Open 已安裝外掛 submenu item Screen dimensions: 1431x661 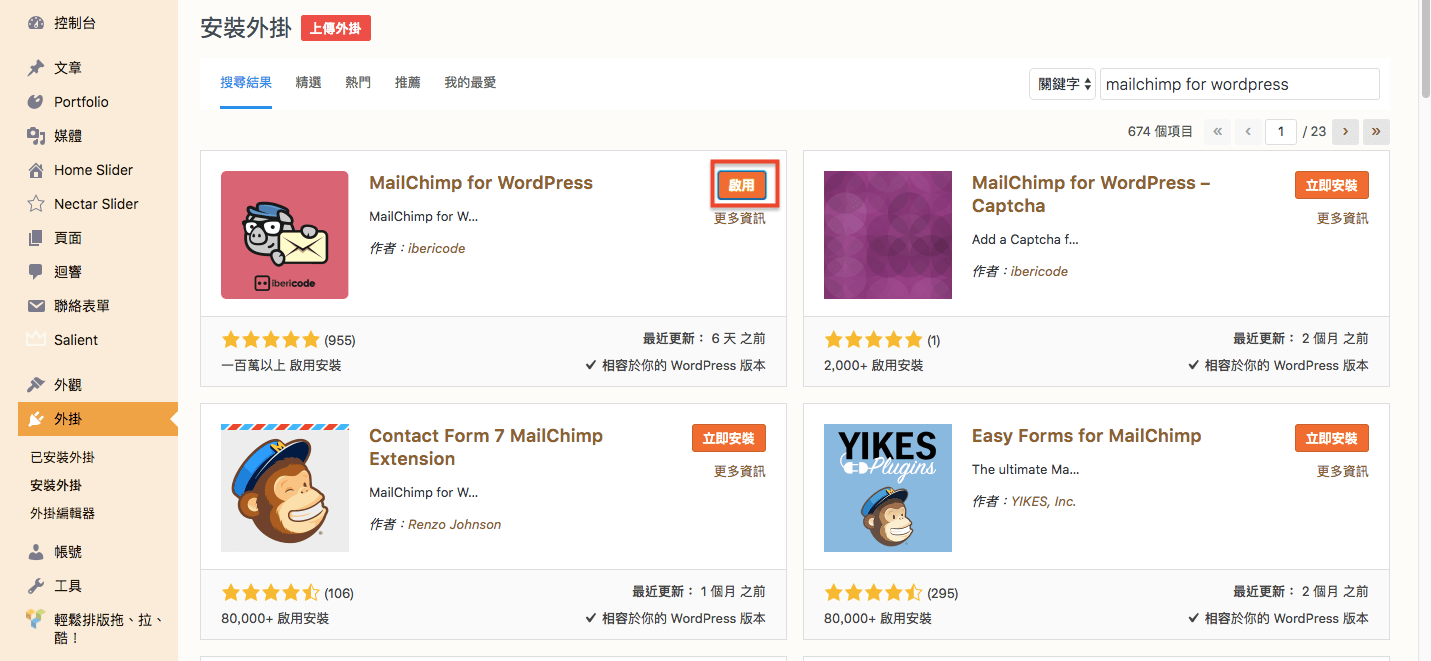pos(63,457)
